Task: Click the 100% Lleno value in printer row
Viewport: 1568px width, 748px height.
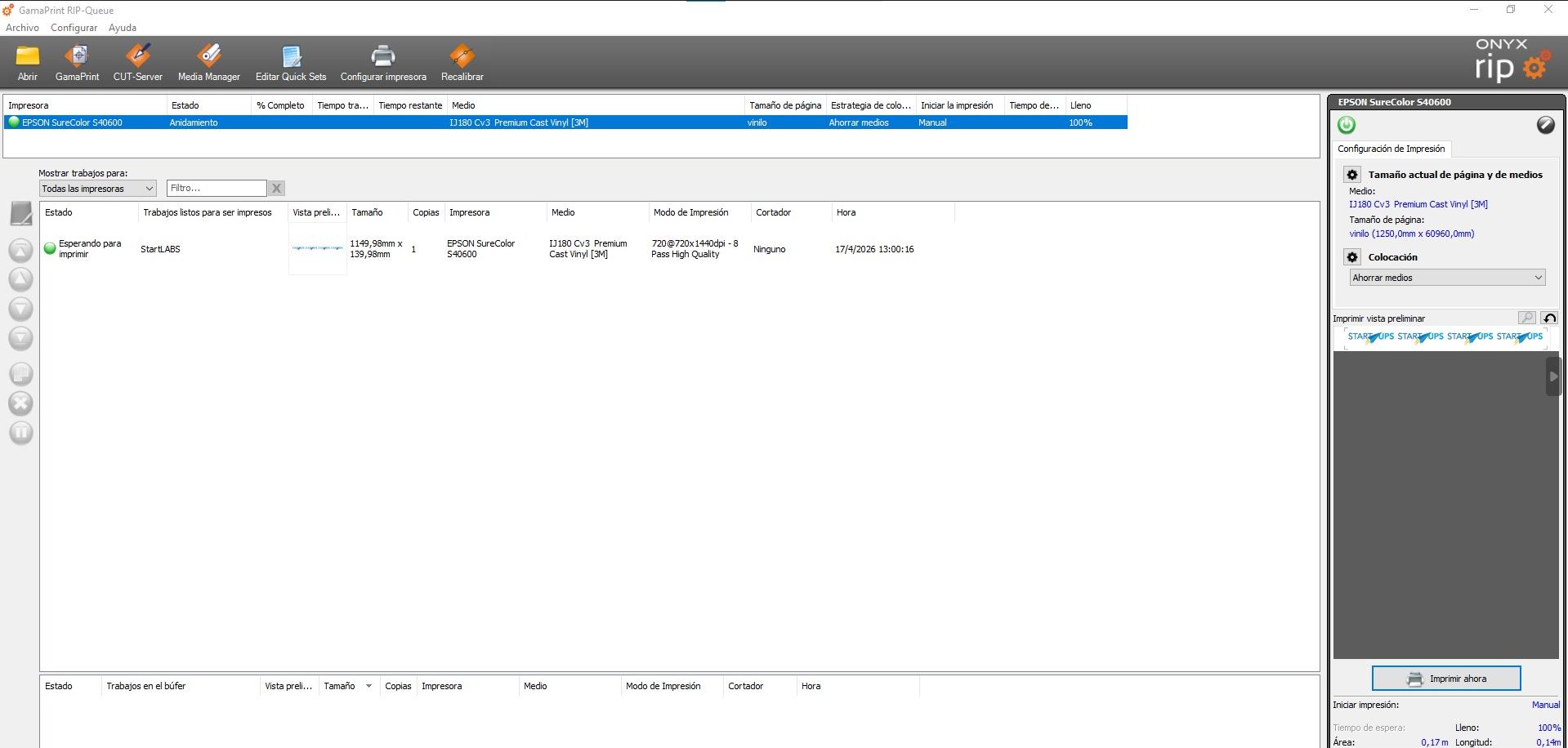Action: point(1080,122)
